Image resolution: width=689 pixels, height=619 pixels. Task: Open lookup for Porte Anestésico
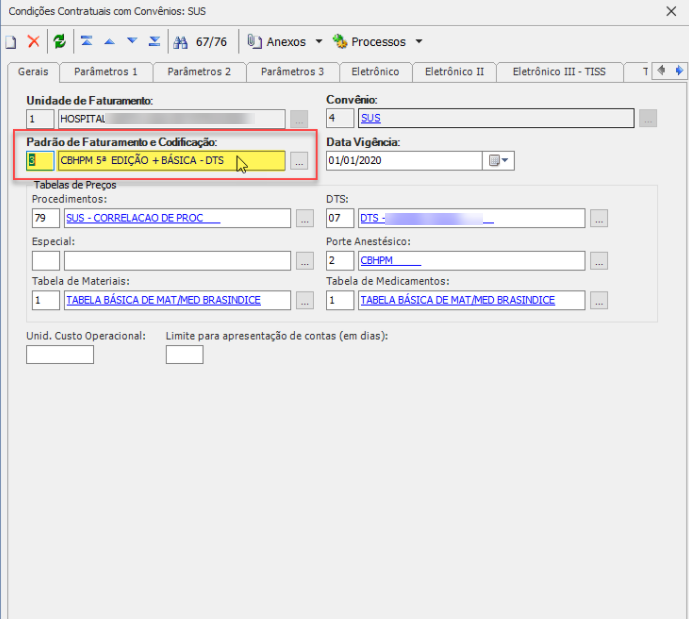[599, 261]
